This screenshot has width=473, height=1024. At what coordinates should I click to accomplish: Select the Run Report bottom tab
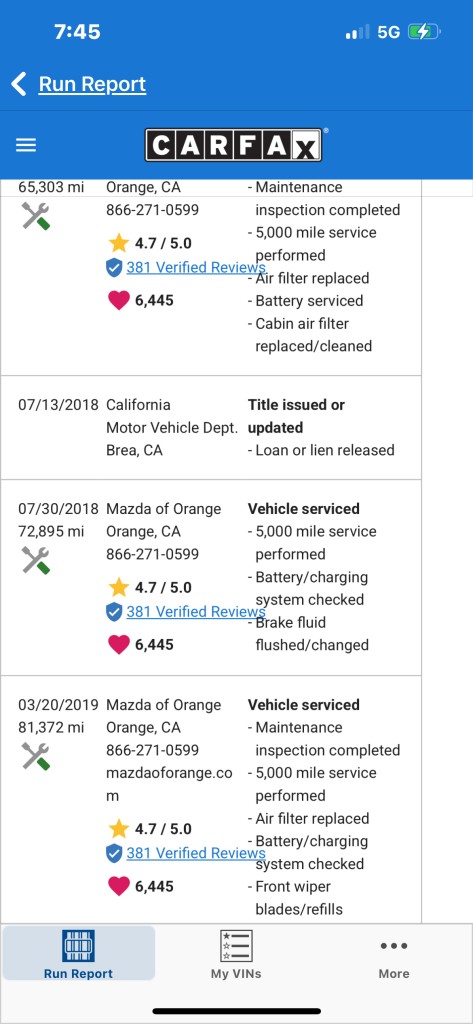(x=78, y=953)
